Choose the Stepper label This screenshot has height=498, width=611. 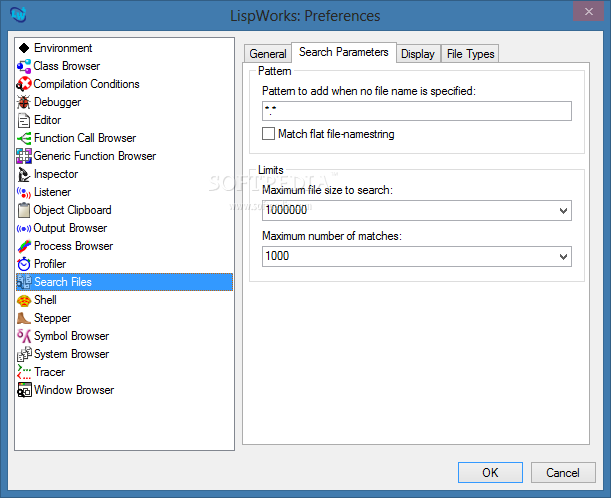point(53,318)
